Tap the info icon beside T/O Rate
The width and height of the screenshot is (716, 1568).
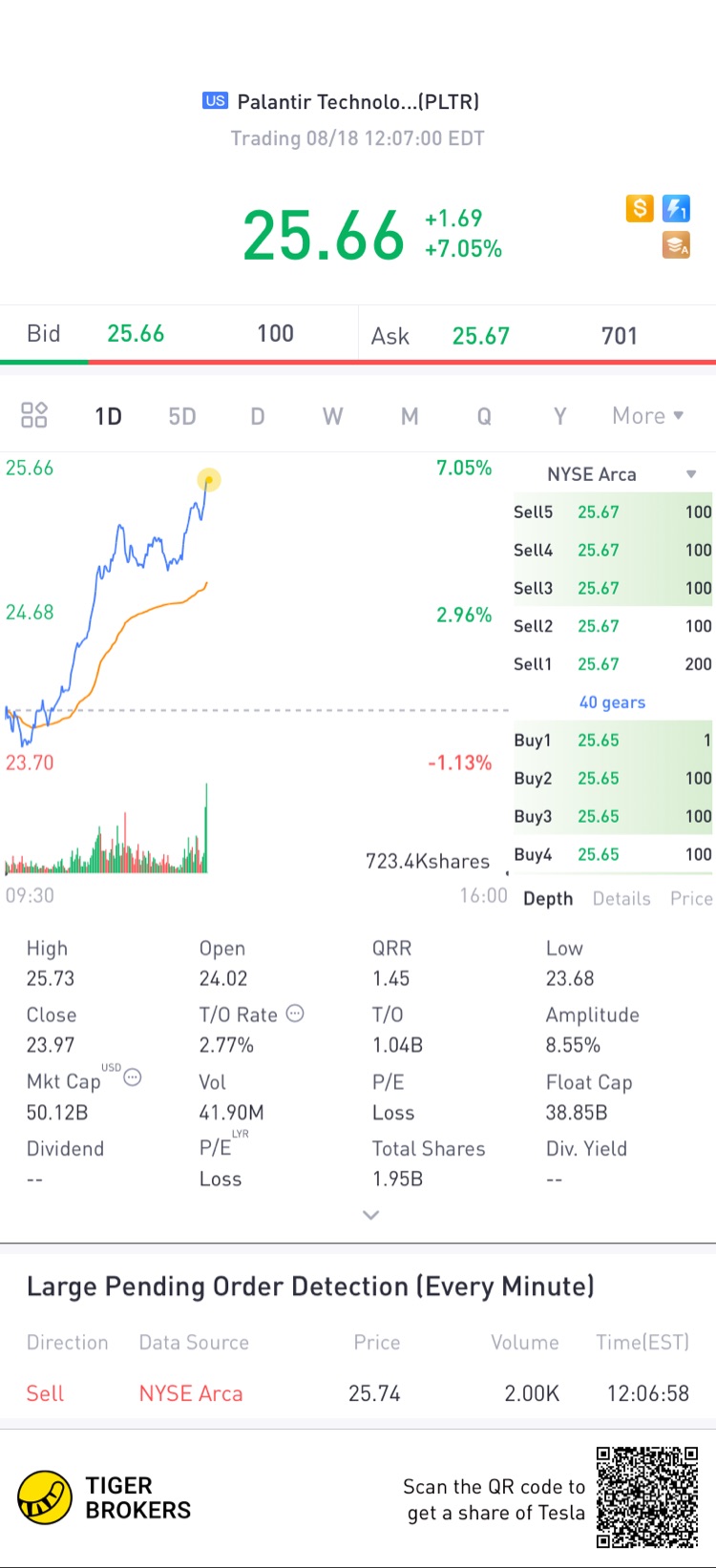(x=296, y=1014)
